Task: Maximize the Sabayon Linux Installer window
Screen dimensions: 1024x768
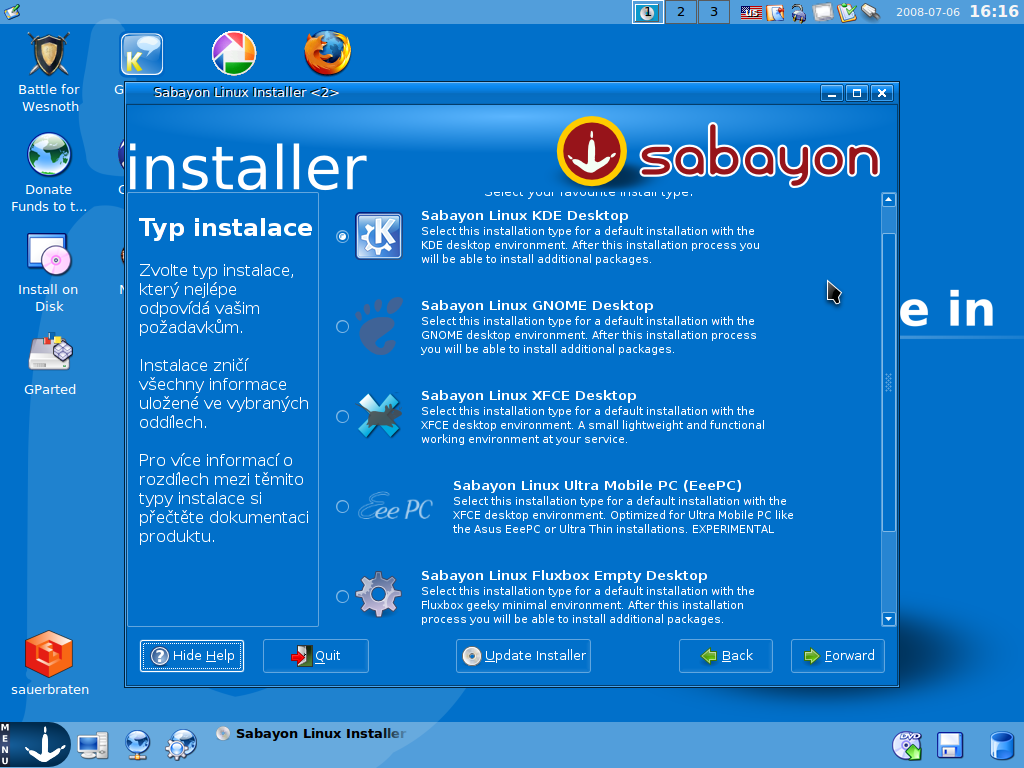Action: pyautogui.click(x=857, y=93)
